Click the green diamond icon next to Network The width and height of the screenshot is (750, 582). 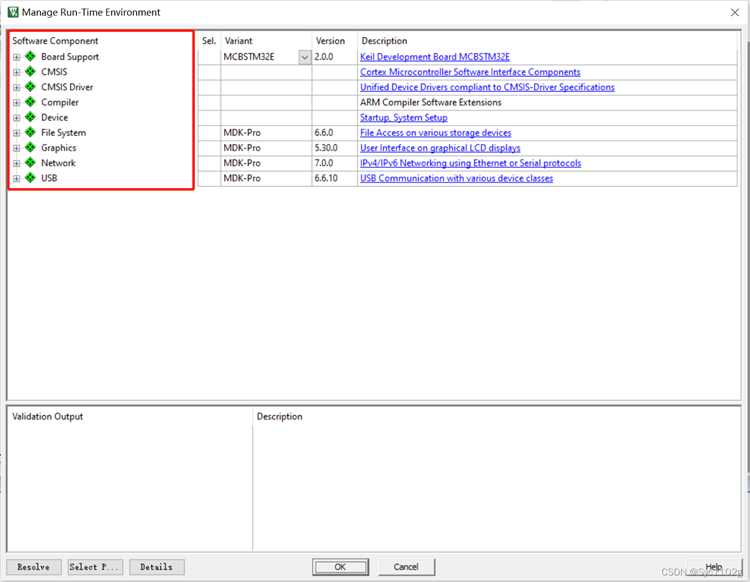[x=30, y=163]
